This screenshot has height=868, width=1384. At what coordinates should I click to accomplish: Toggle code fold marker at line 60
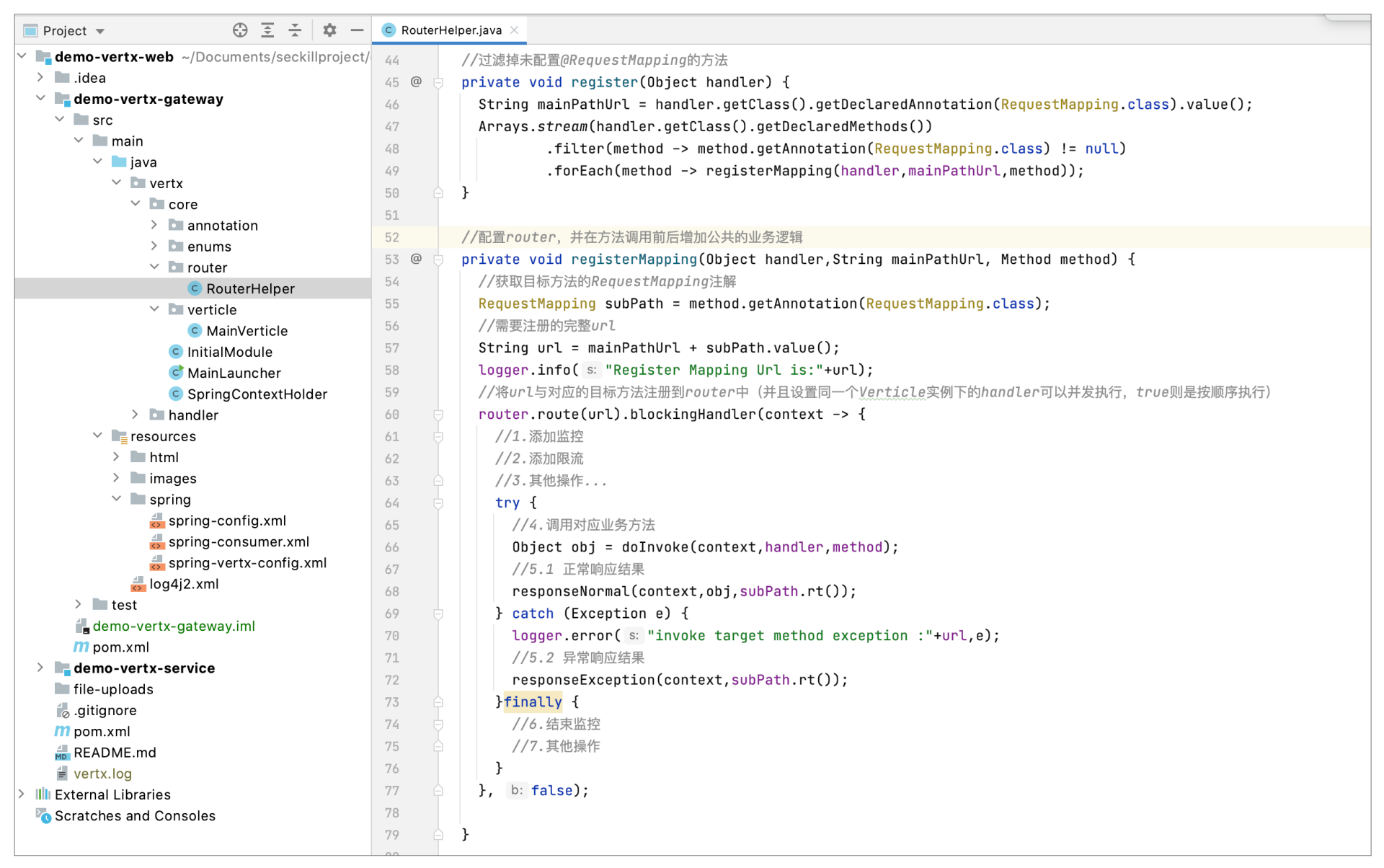click(438, 415)
